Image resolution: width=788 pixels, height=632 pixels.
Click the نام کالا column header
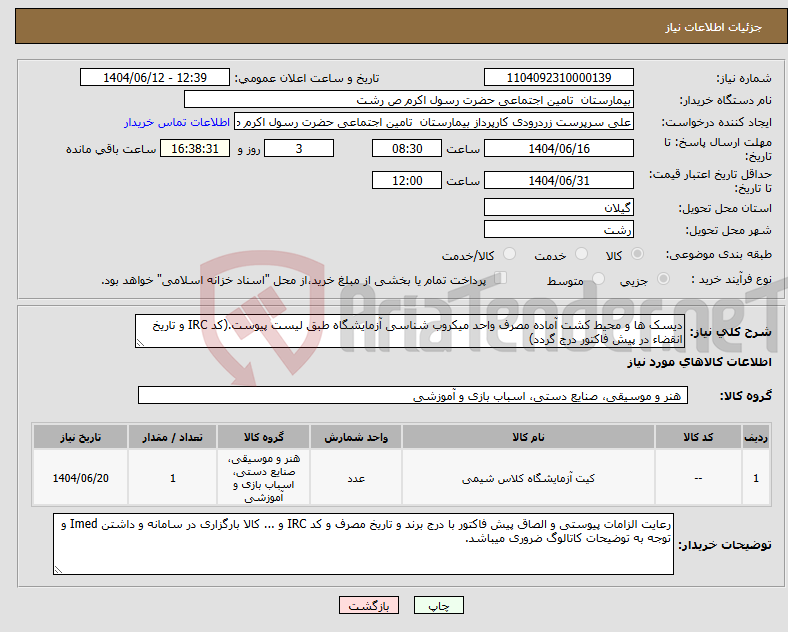coord(528,437)
